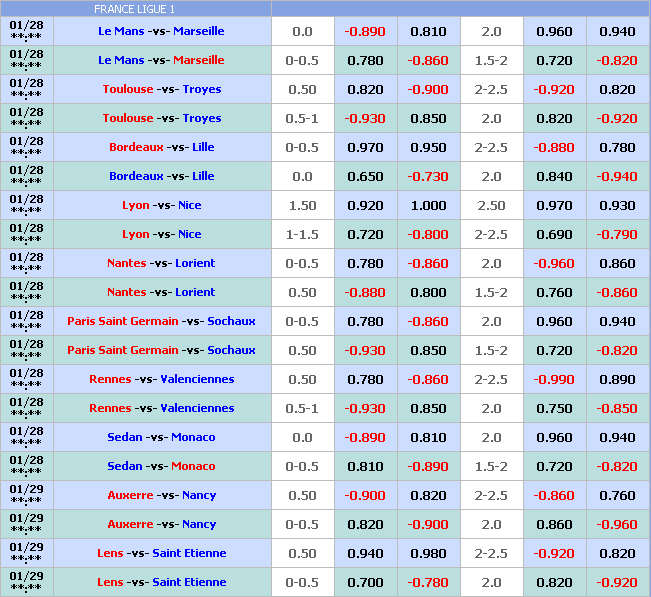Click the 2.50 total line for Lyon vs Nice
The image size is (651, 597).
pos(491,205)
